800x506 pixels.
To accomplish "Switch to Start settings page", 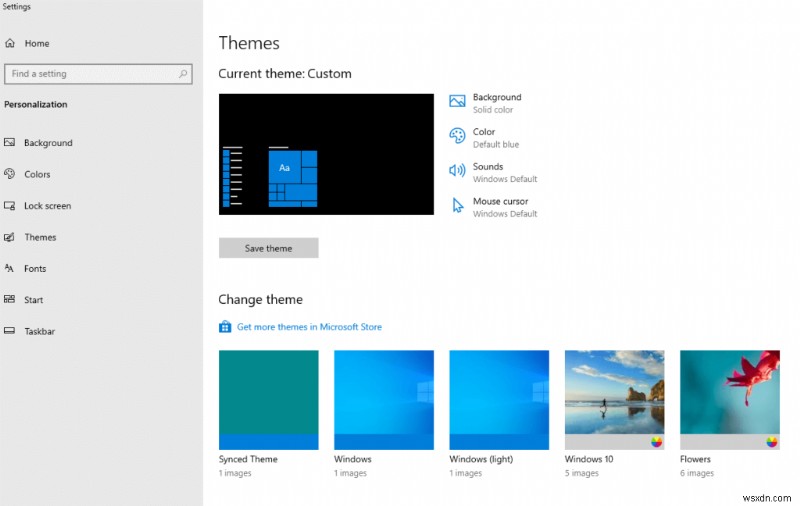I will coord(34,300).
